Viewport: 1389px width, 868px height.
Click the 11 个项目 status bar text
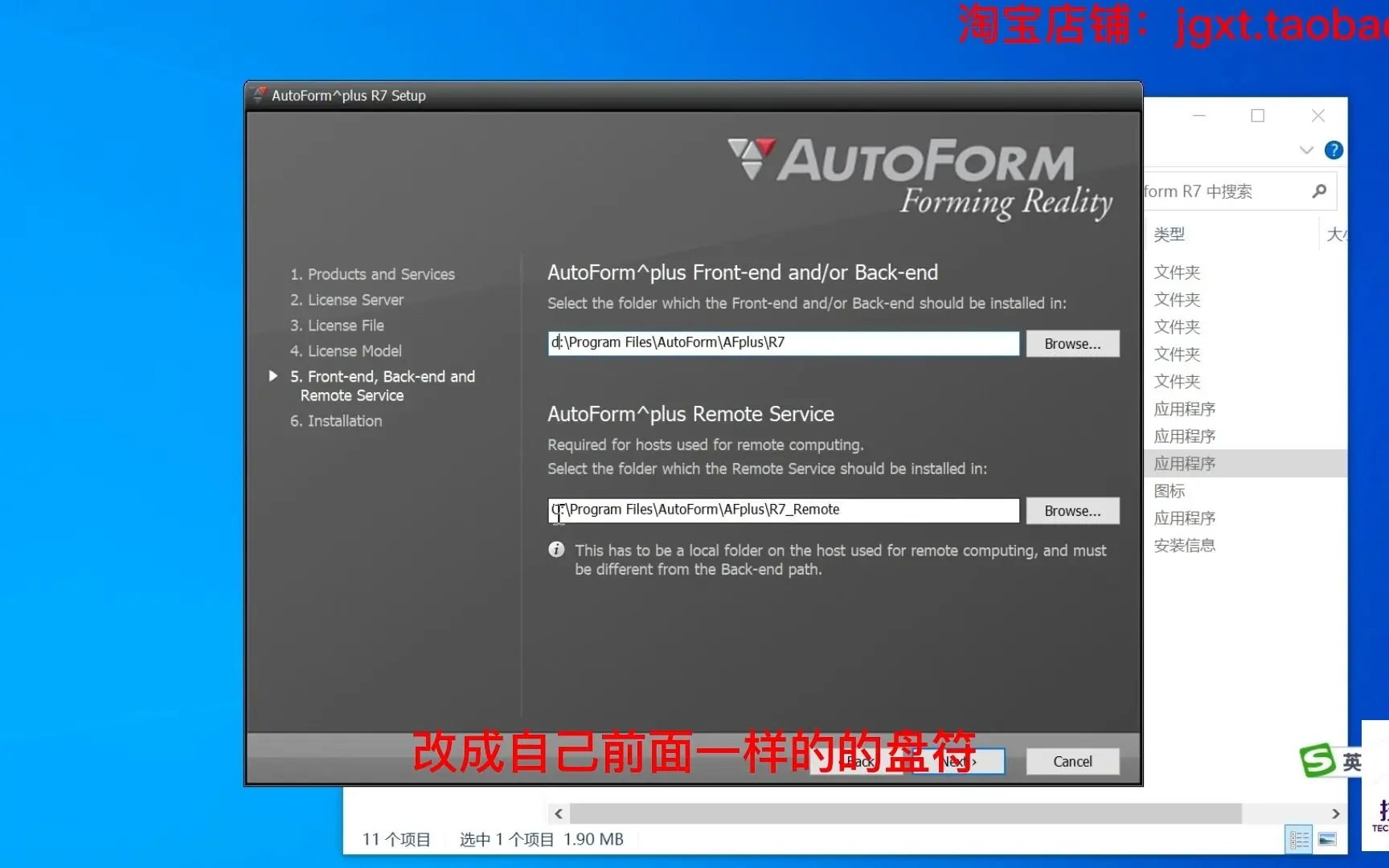[396, 840]
